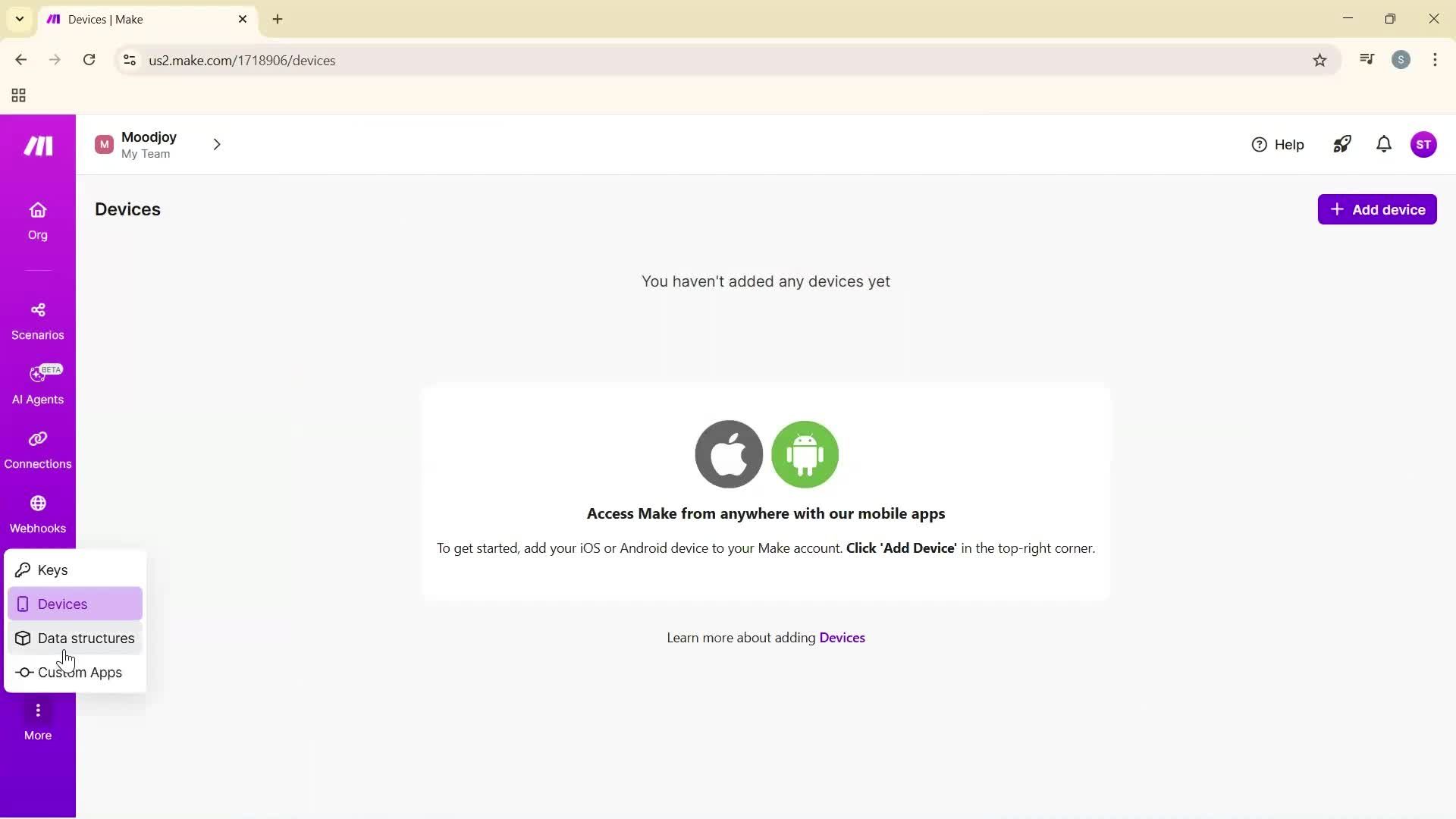Viewport: 1456px width, 819px height.
Task: Click the Make logo
Action: (36, 145)
